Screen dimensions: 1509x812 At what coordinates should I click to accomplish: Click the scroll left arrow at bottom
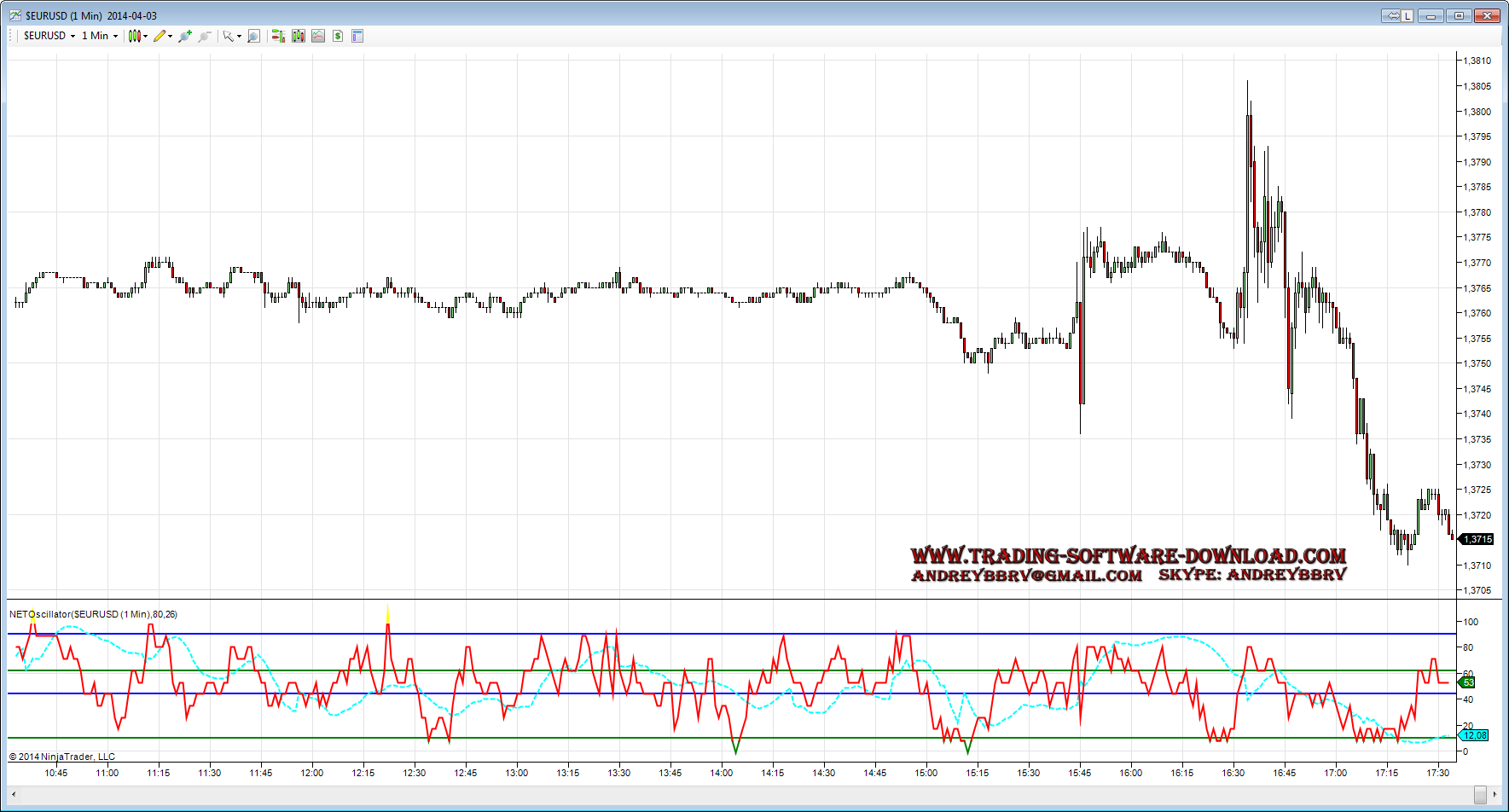tap(14, 794)
